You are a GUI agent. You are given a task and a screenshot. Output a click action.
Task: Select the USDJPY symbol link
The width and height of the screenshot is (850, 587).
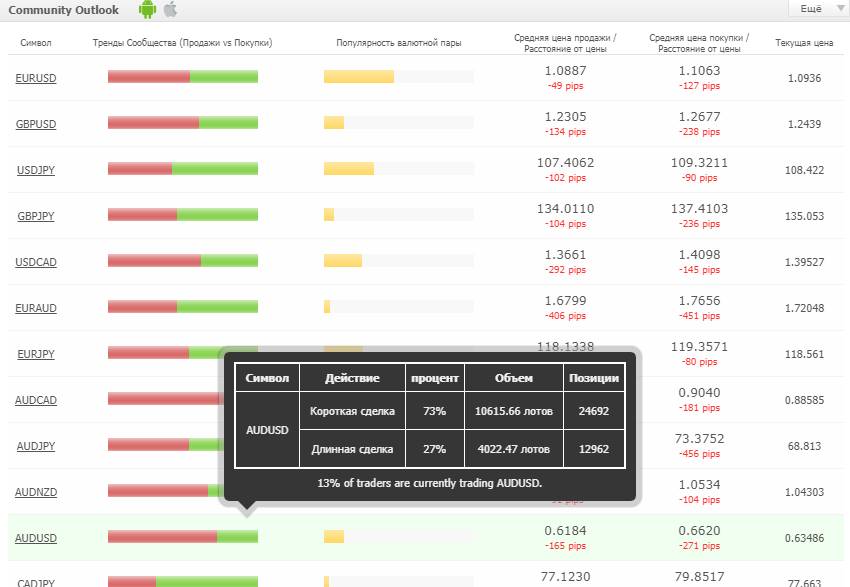pos(36,170)
